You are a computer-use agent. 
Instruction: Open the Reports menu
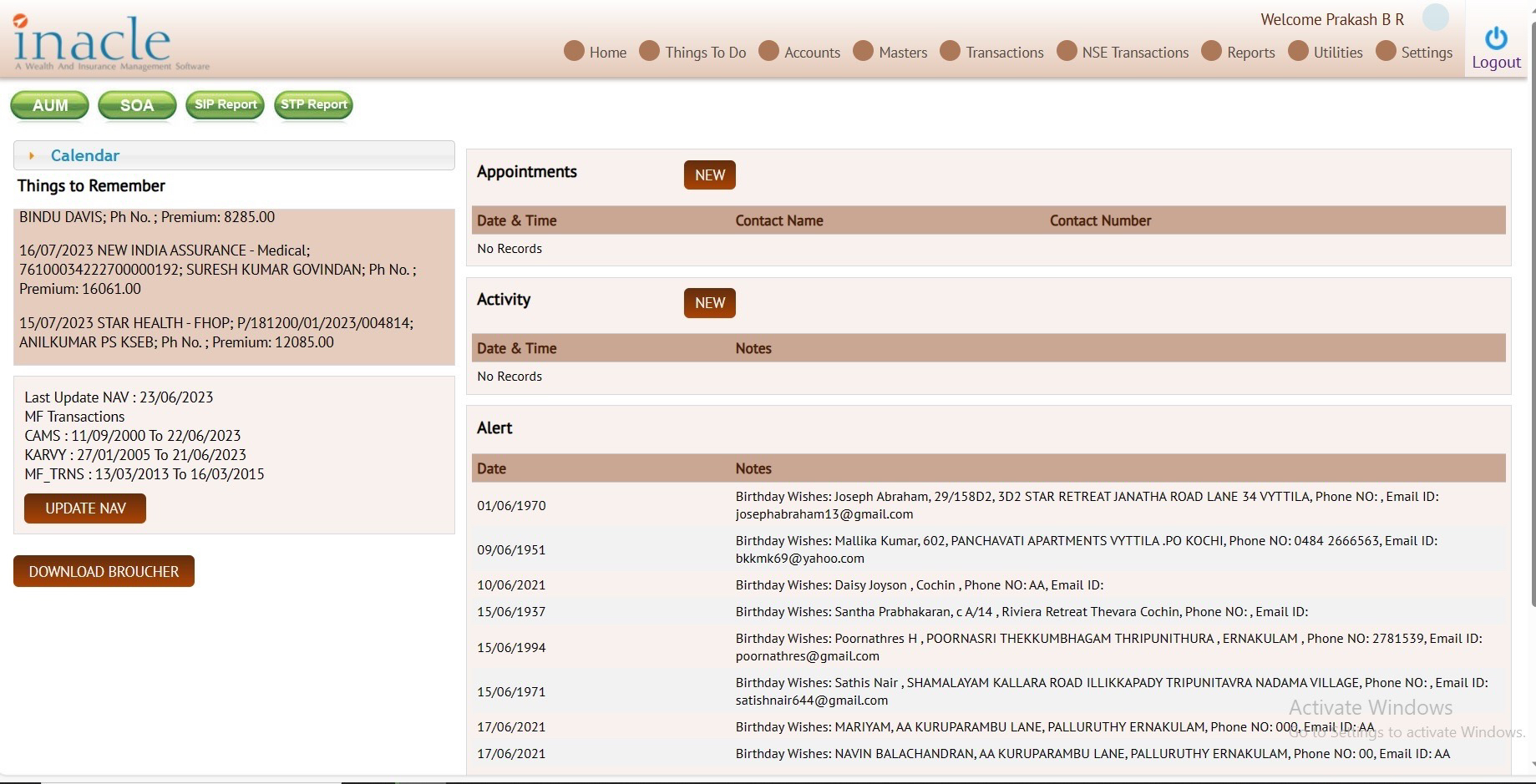click(1250, 53)
